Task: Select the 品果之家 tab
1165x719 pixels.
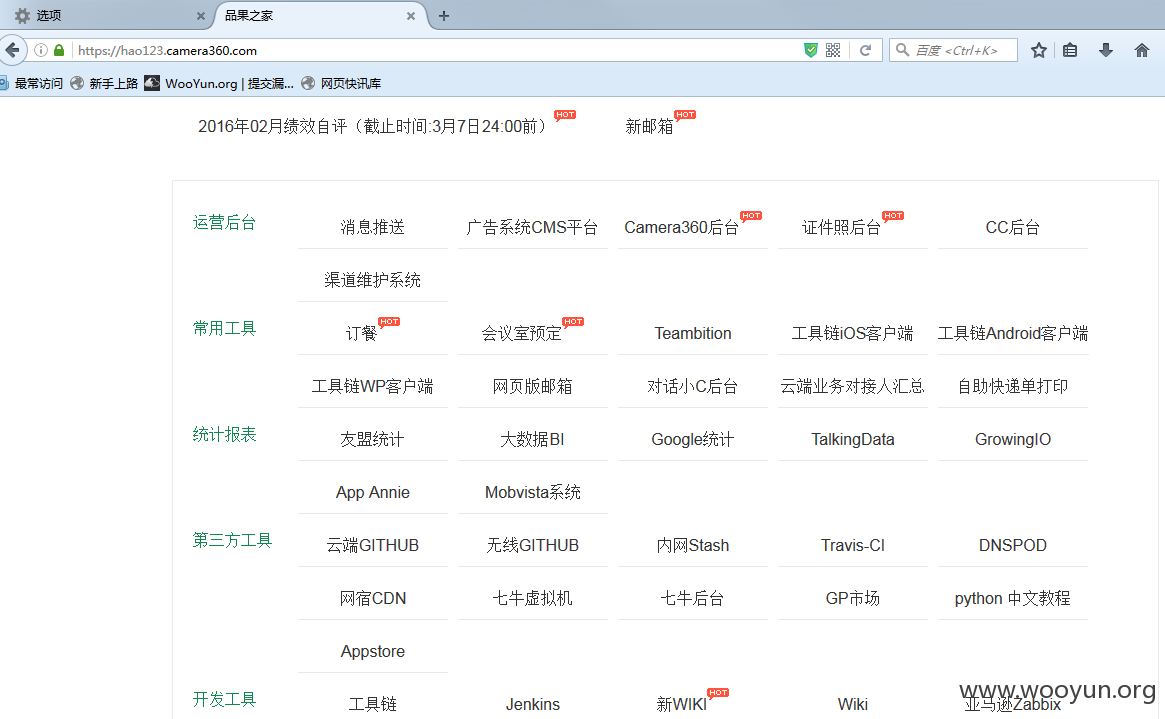Action: (319, 16)
